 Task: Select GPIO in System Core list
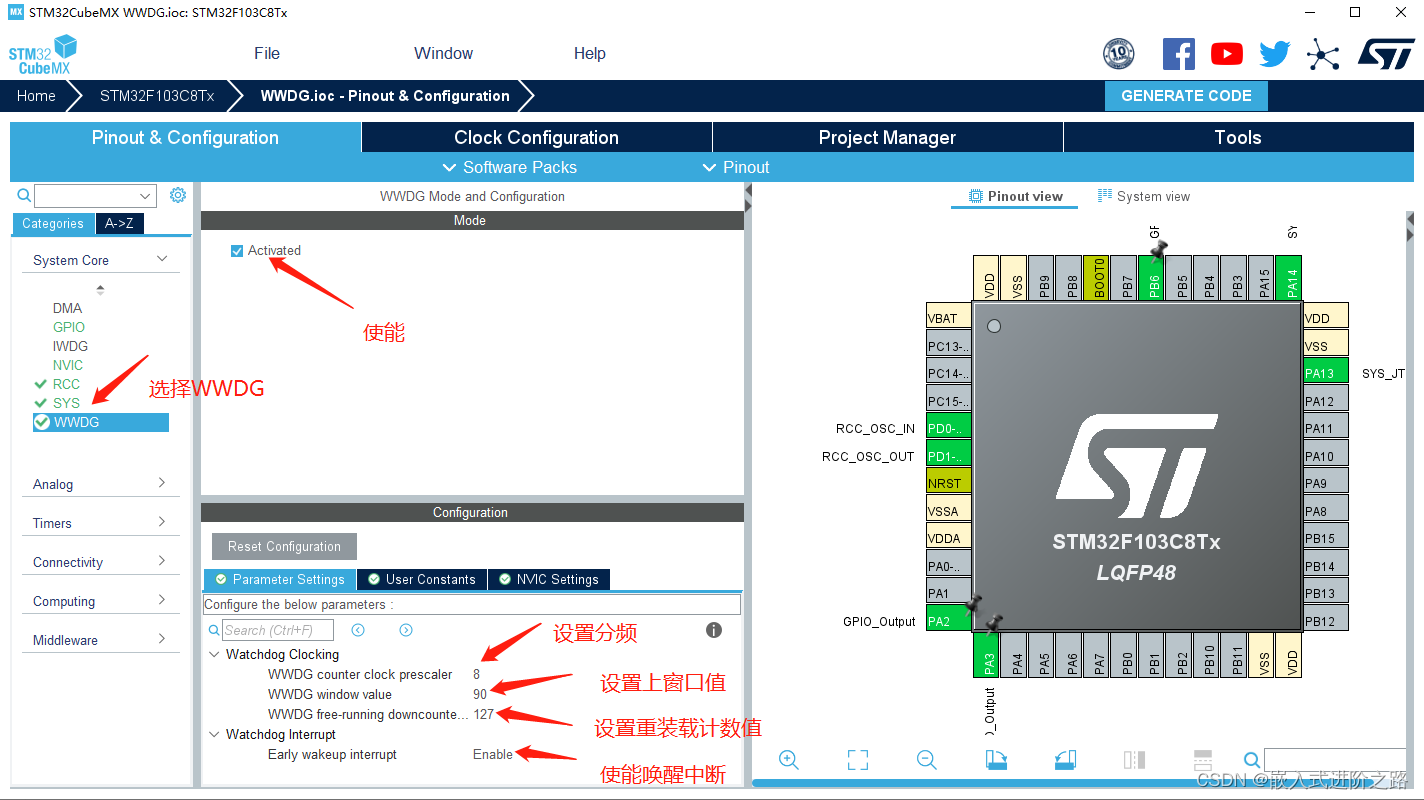point(69,327)
